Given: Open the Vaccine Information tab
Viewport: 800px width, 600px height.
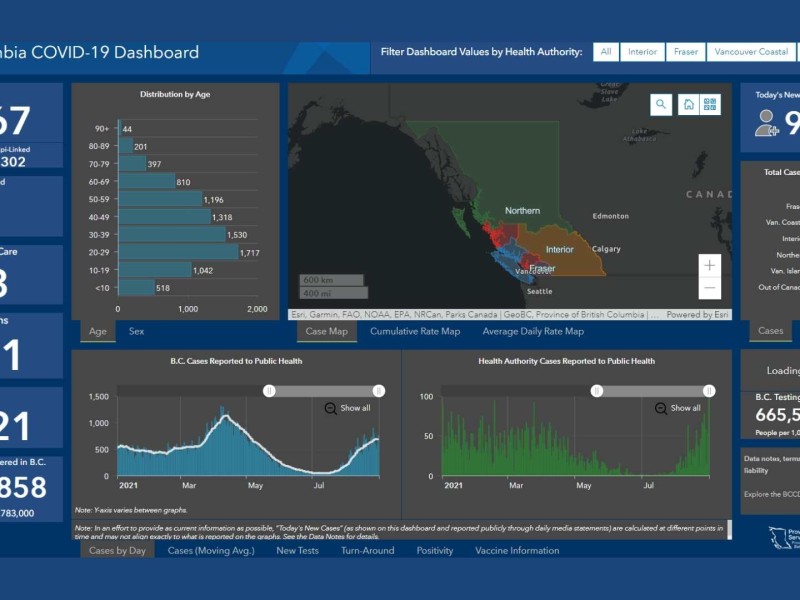Looking at the screenshot, I should pos(517,550).
